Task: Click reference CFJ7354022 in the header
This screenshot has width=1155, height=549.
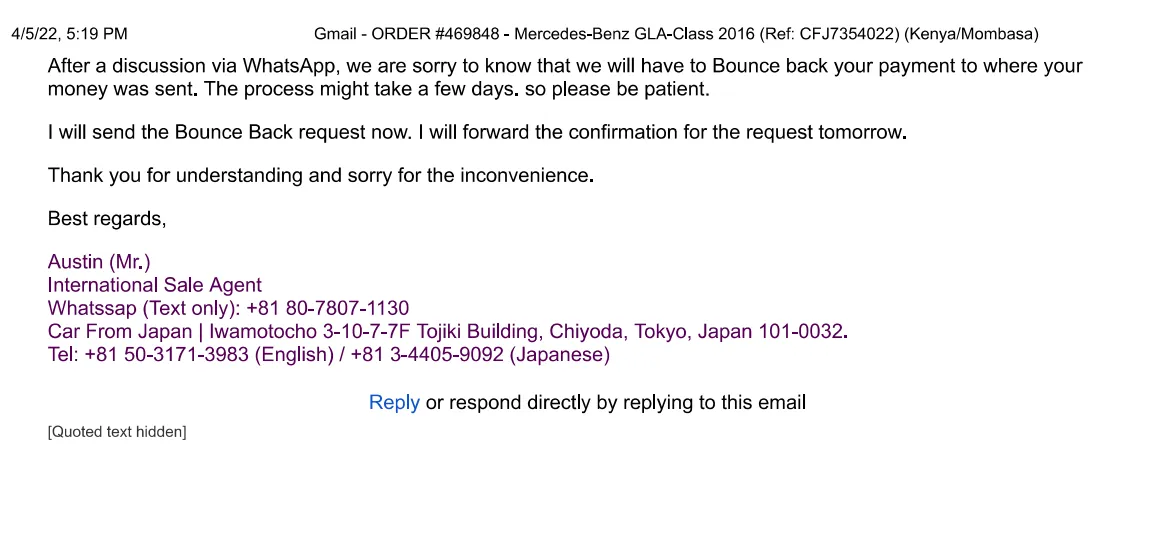Action: tap(849, 34)
